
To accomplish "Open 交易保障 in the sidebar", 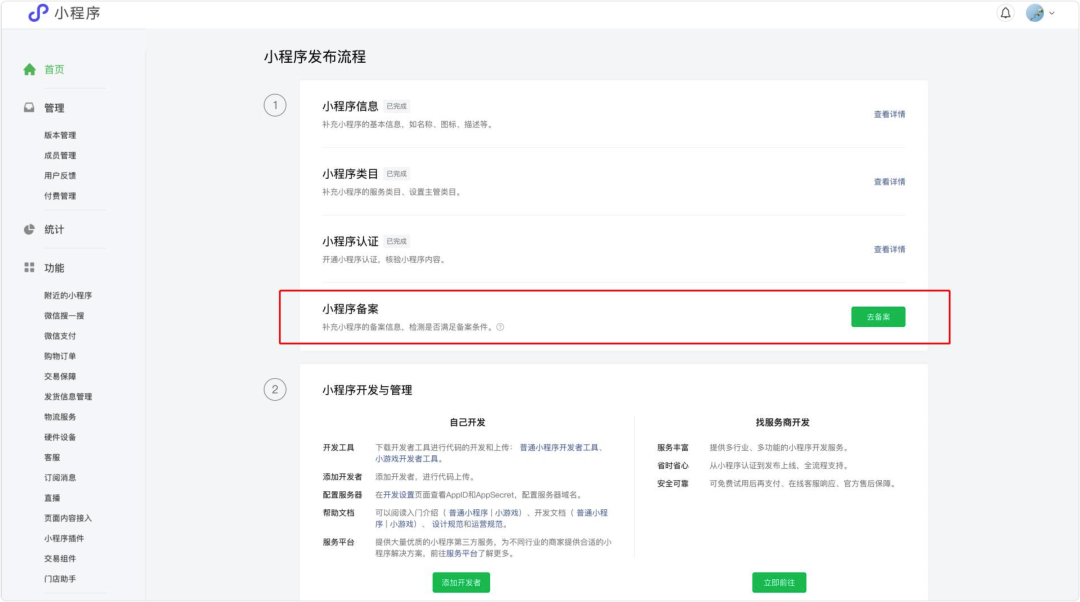I will [x=60, y=376].
